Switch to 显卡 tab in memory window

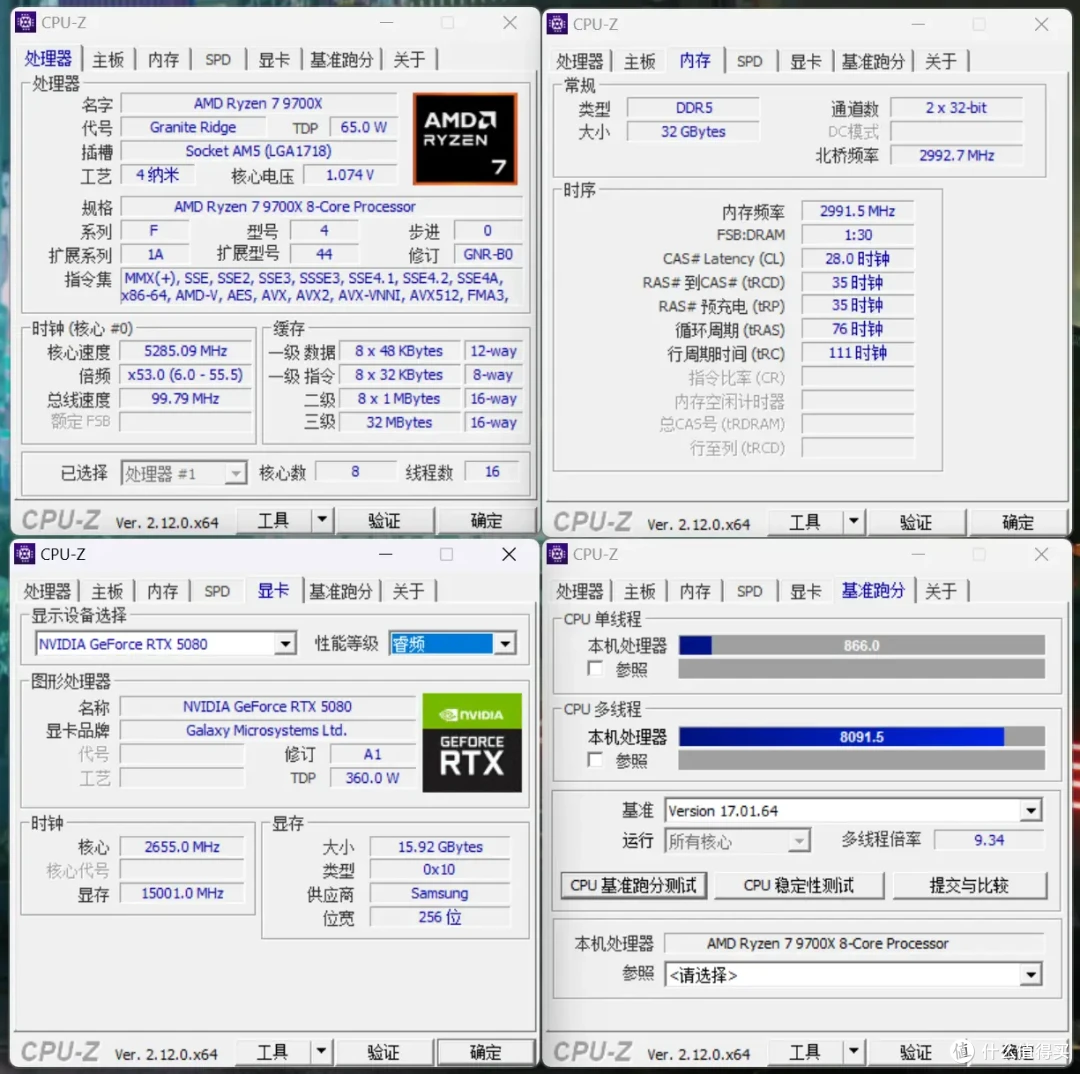point(805,61)
